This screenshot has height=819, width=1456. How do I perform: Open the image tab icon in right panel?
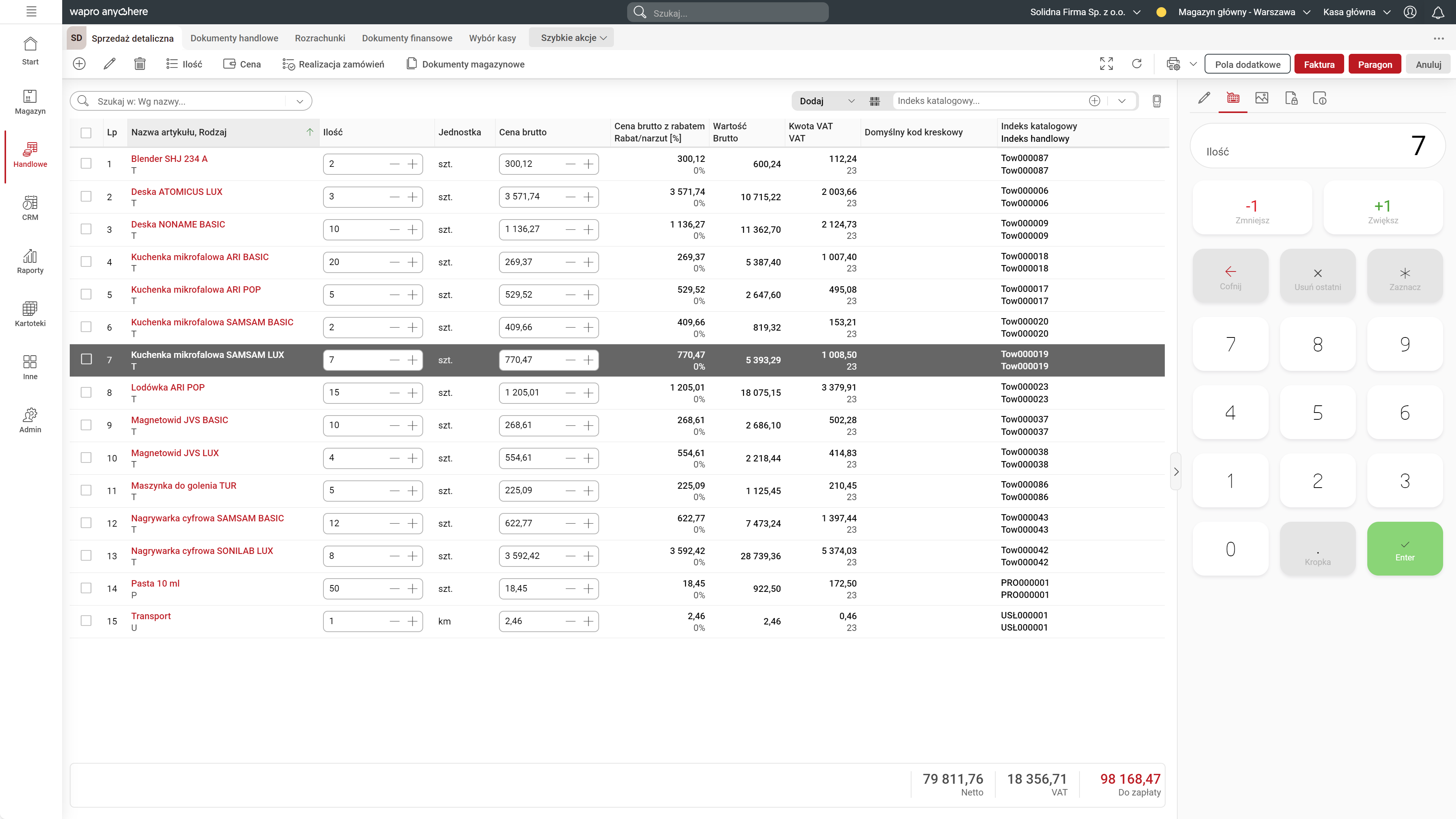coord(1261,98)
